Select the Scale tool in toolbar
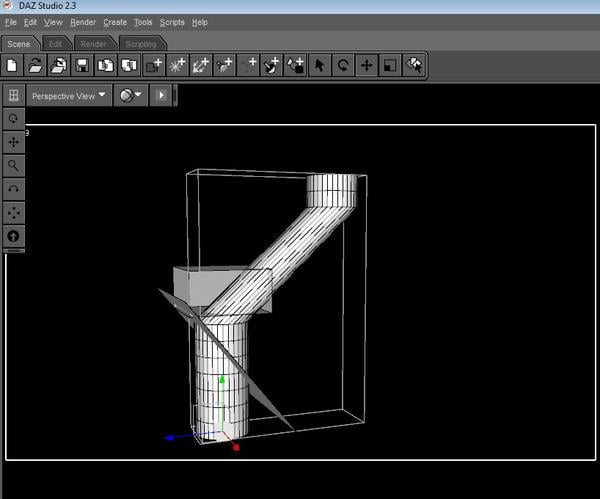This screenshot has width=600, height=499. coord(390,65)
